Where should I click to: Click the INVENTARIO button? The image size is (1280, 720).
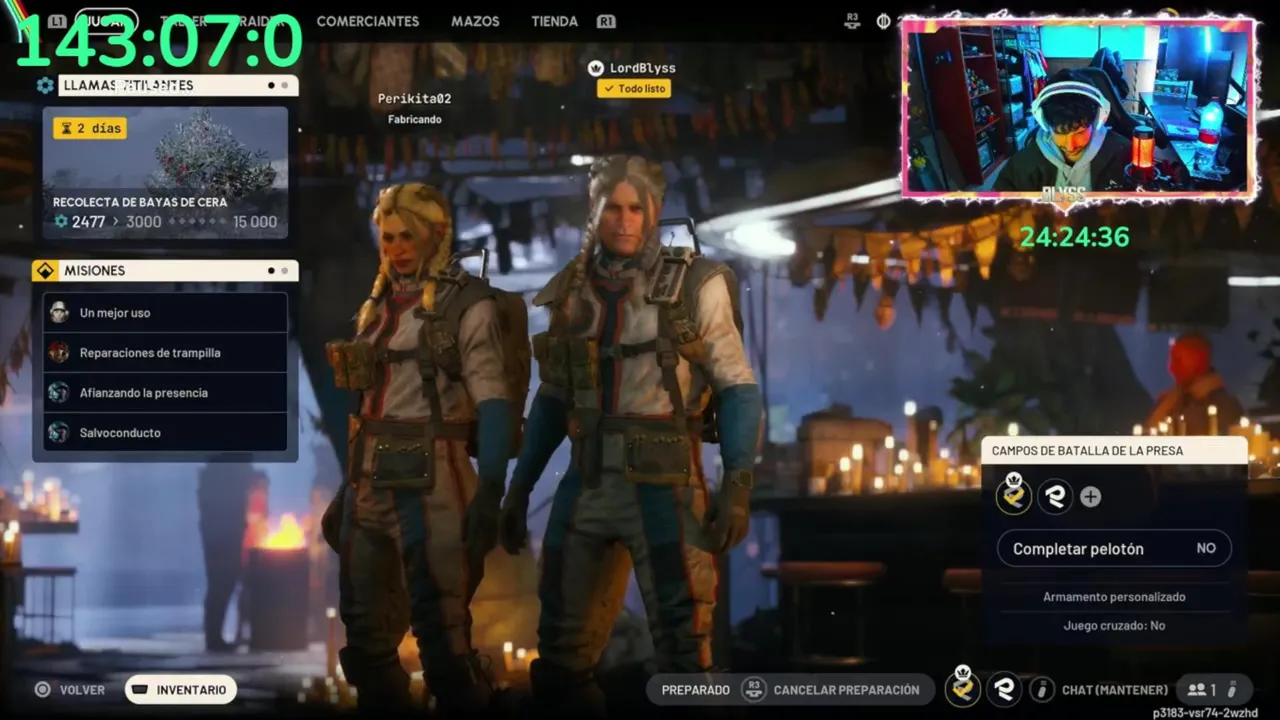[181, 689]
